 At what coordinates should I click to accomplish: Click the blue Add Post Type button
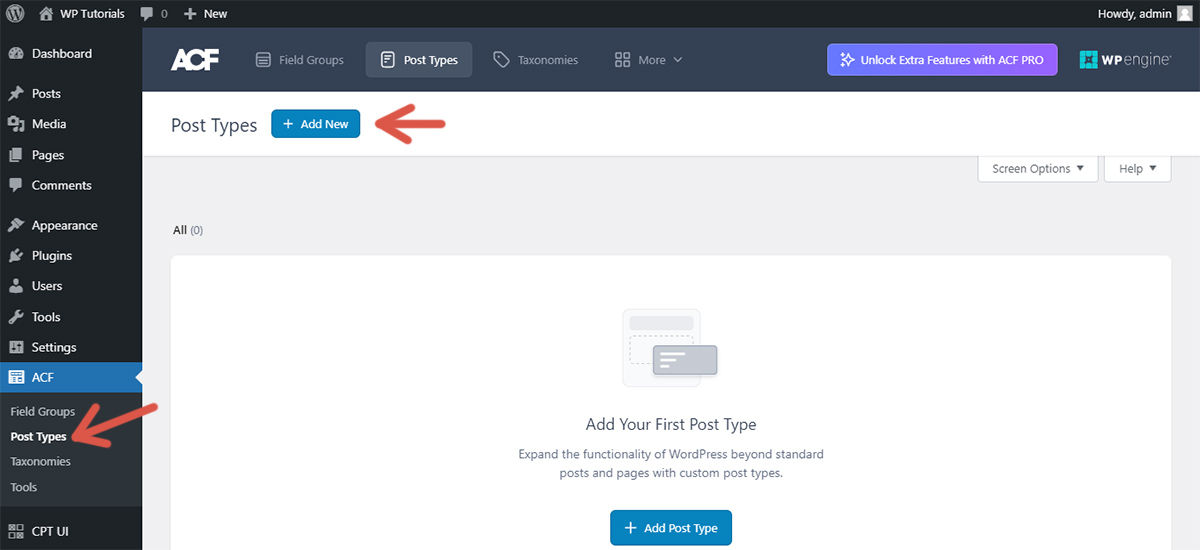[x=671, y=528]
